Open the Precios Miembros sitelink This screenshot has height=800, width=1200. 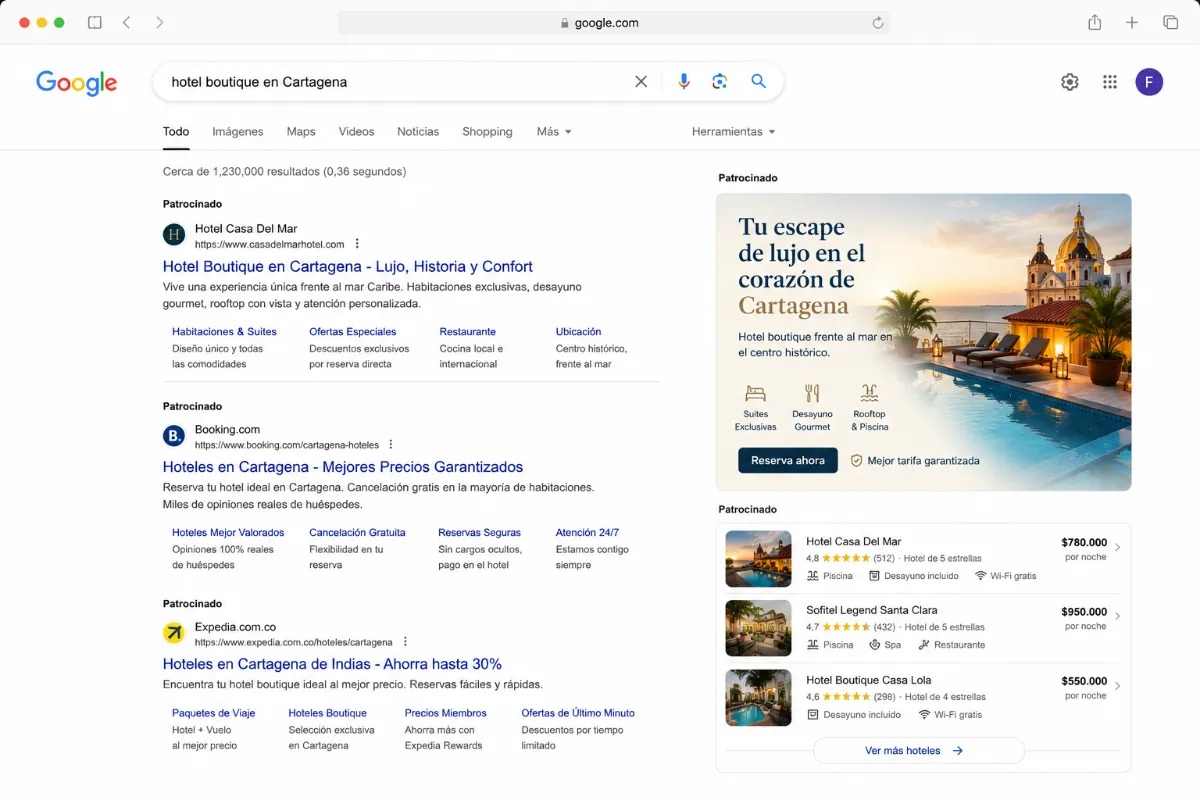(446, 713)
